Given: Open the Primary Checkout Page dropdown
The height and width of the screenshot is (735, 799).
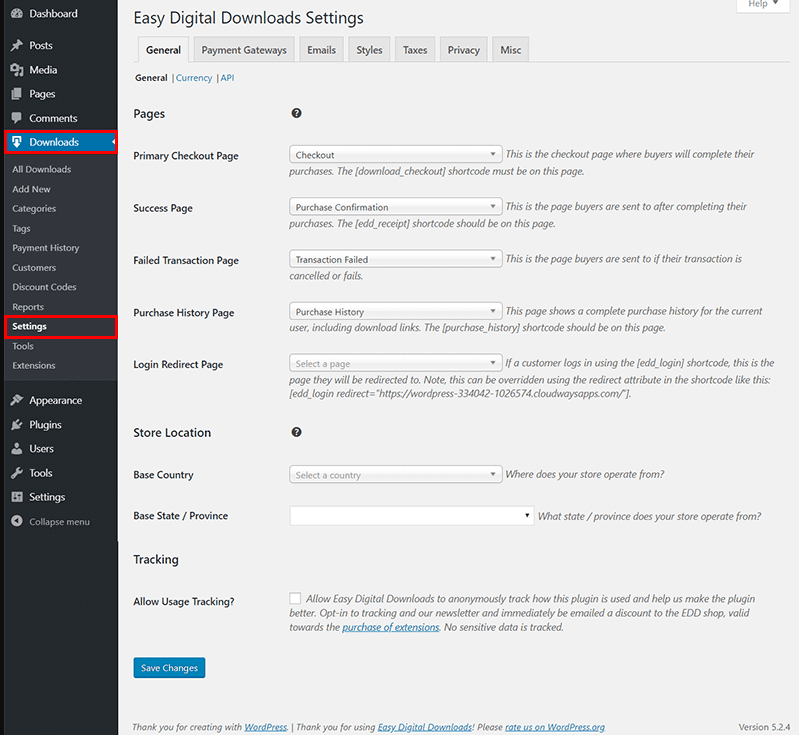Looking at the screenshot, I should click(x=395, y=155).
